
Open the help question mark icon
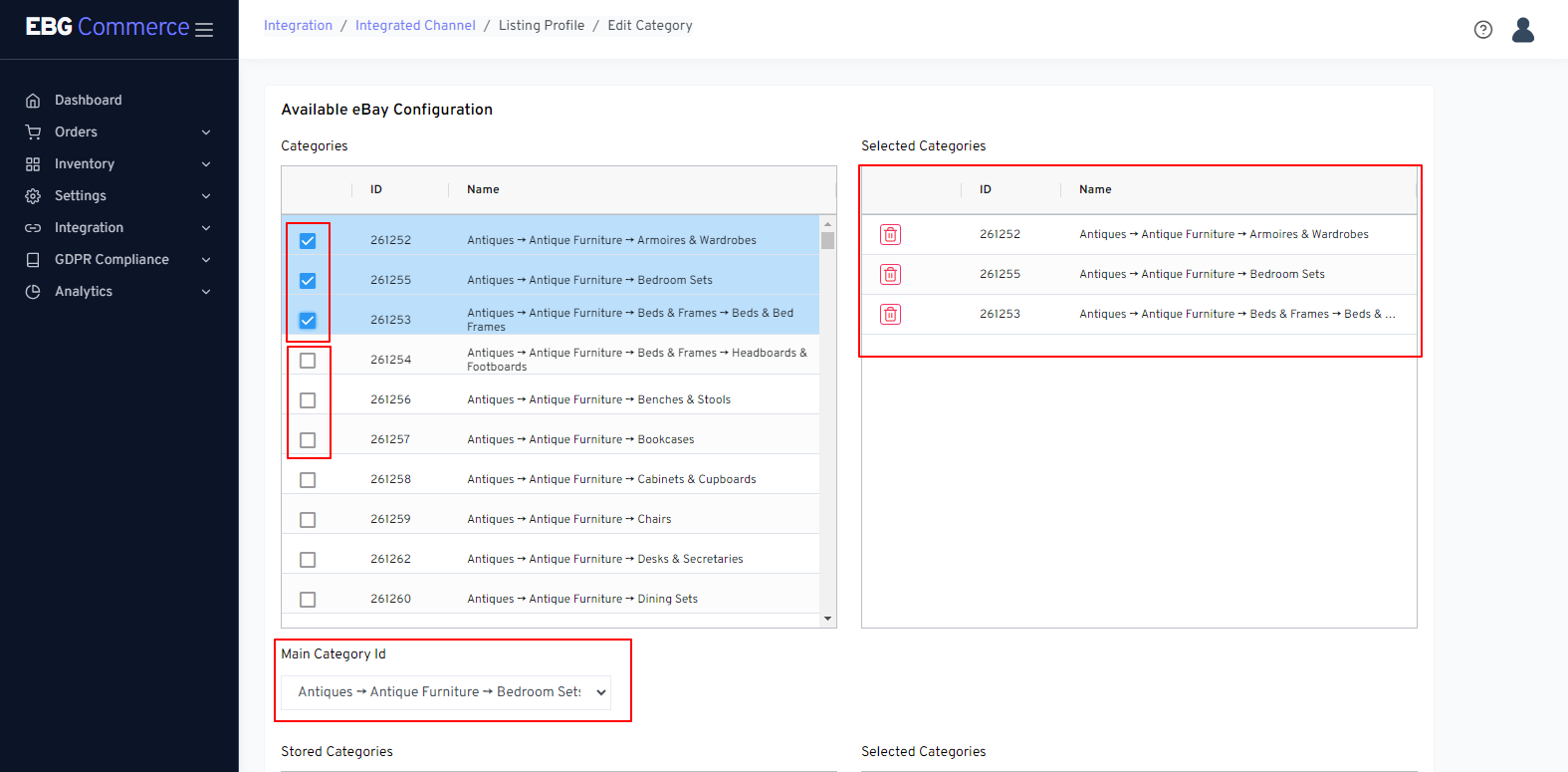[1482, 30]
